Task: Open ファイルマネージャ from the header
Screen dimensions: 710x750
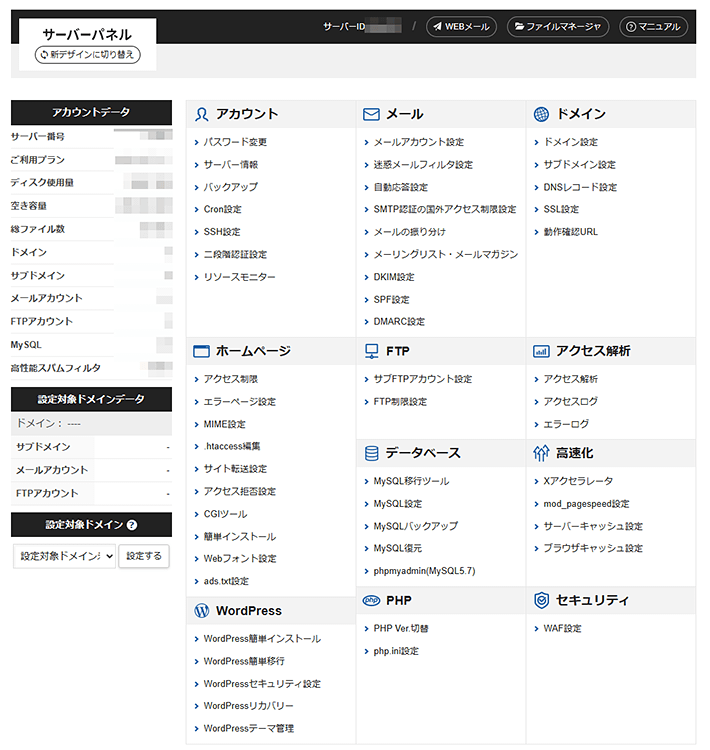Action: click(558, 27)
